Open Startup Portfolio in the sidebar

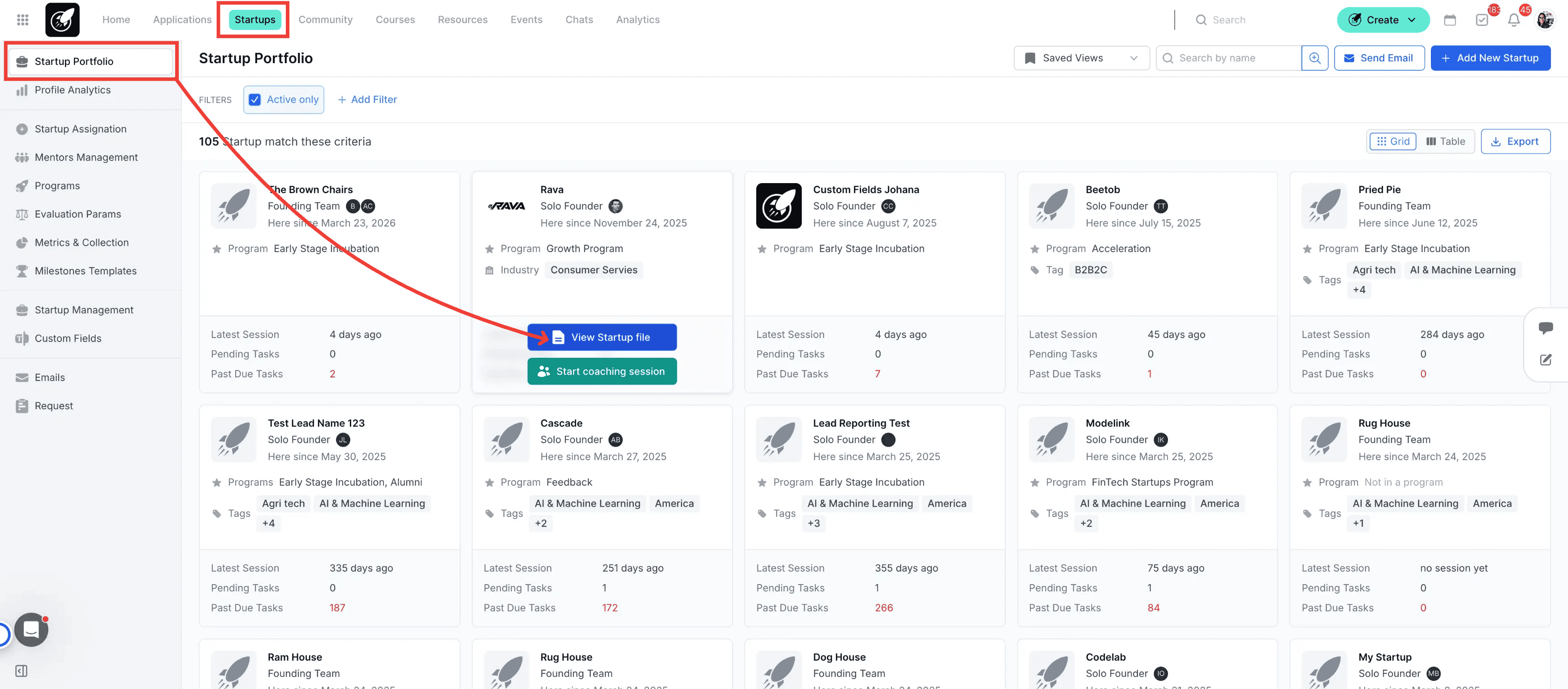(x=90, y=61)
